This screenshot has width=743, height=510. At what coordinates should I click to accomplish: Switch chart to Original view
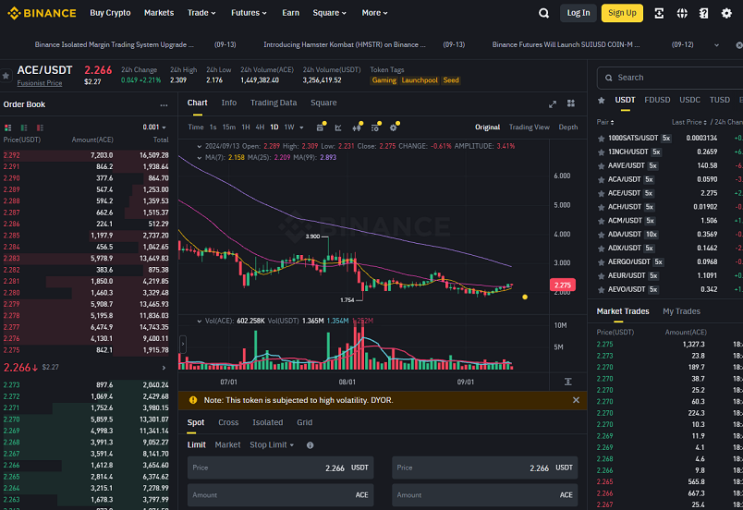487,127
